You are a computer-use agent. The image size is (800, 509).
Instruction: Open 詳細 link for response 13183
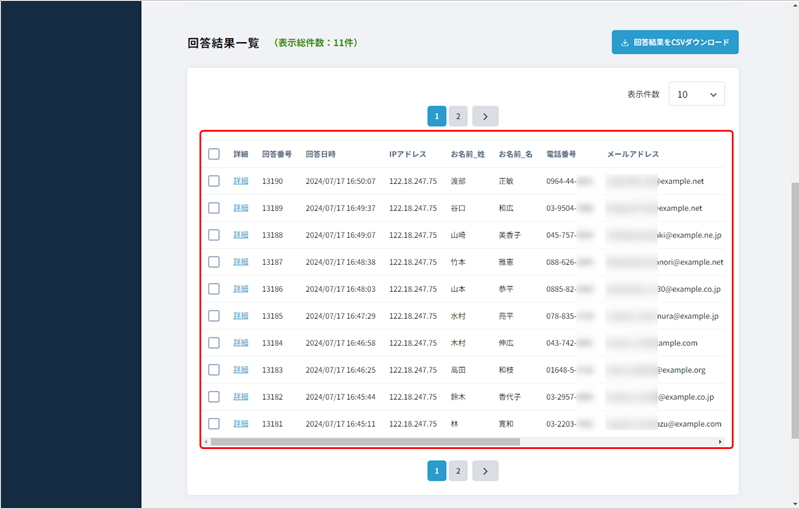240,370
